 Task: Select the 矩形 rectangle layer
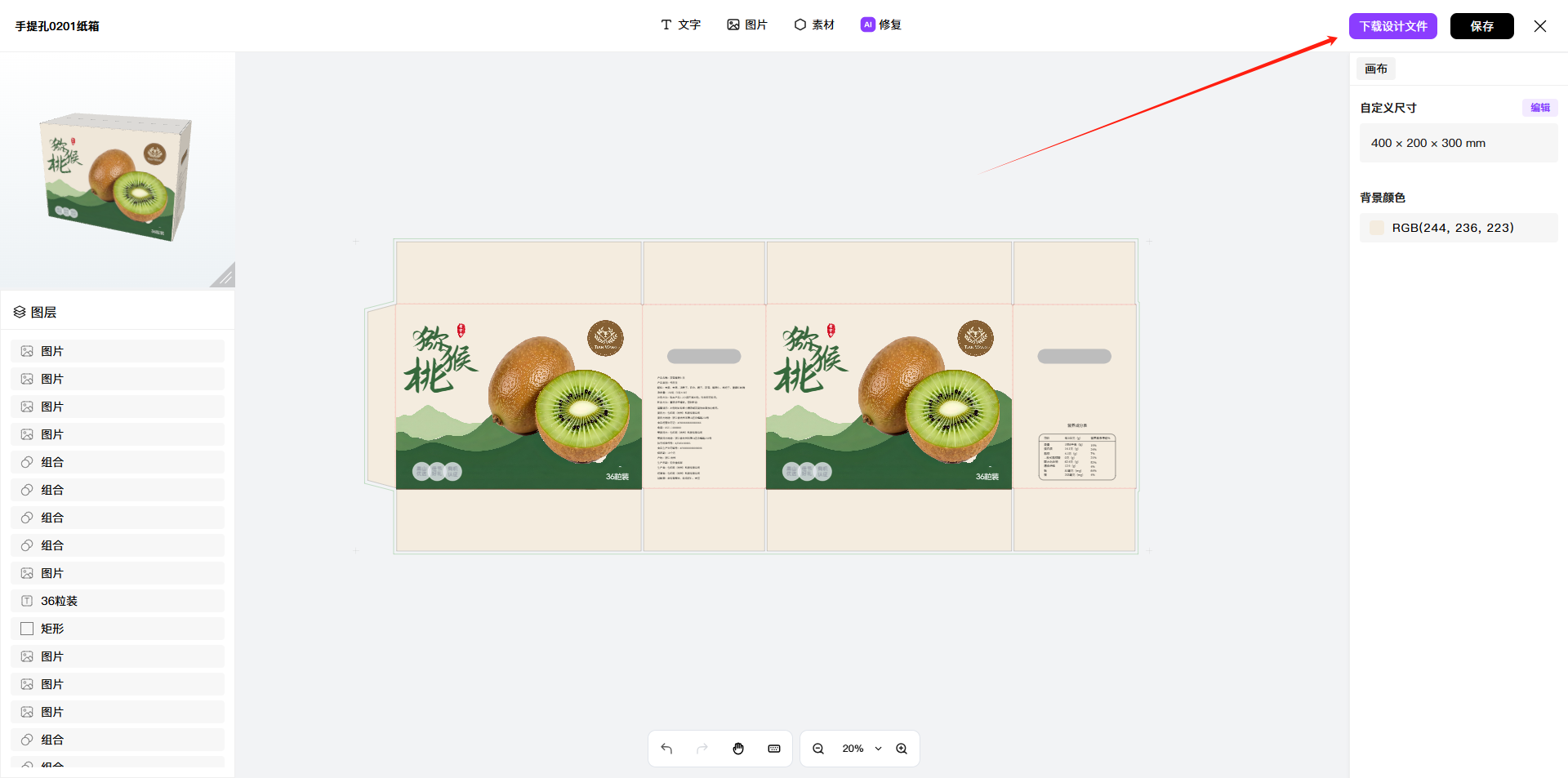click(x=118, y=629)
